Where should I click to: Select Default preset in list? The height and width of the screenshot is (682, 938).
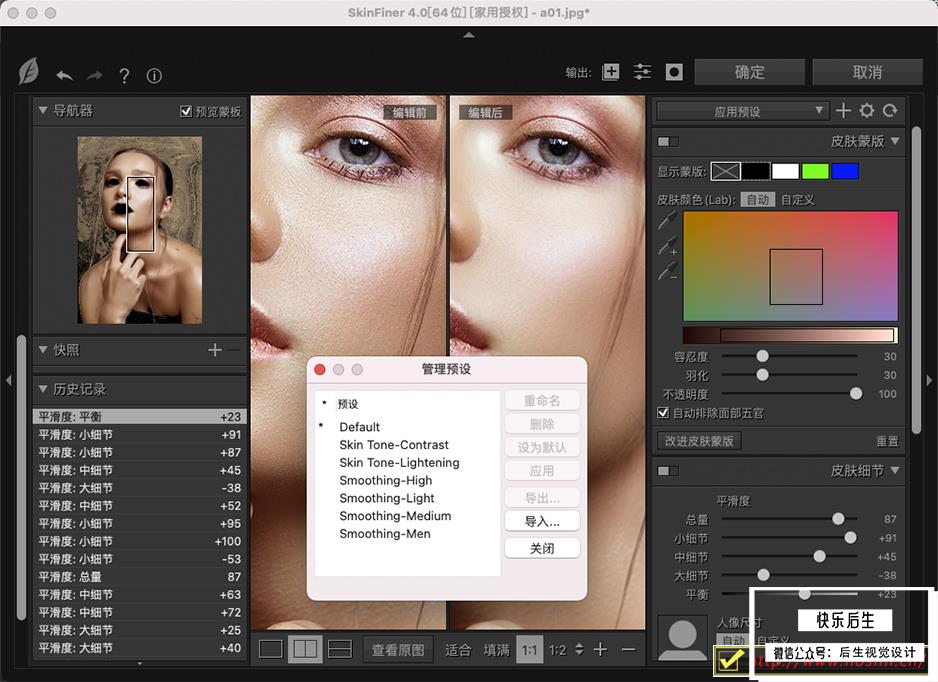[x=360, y=427]
